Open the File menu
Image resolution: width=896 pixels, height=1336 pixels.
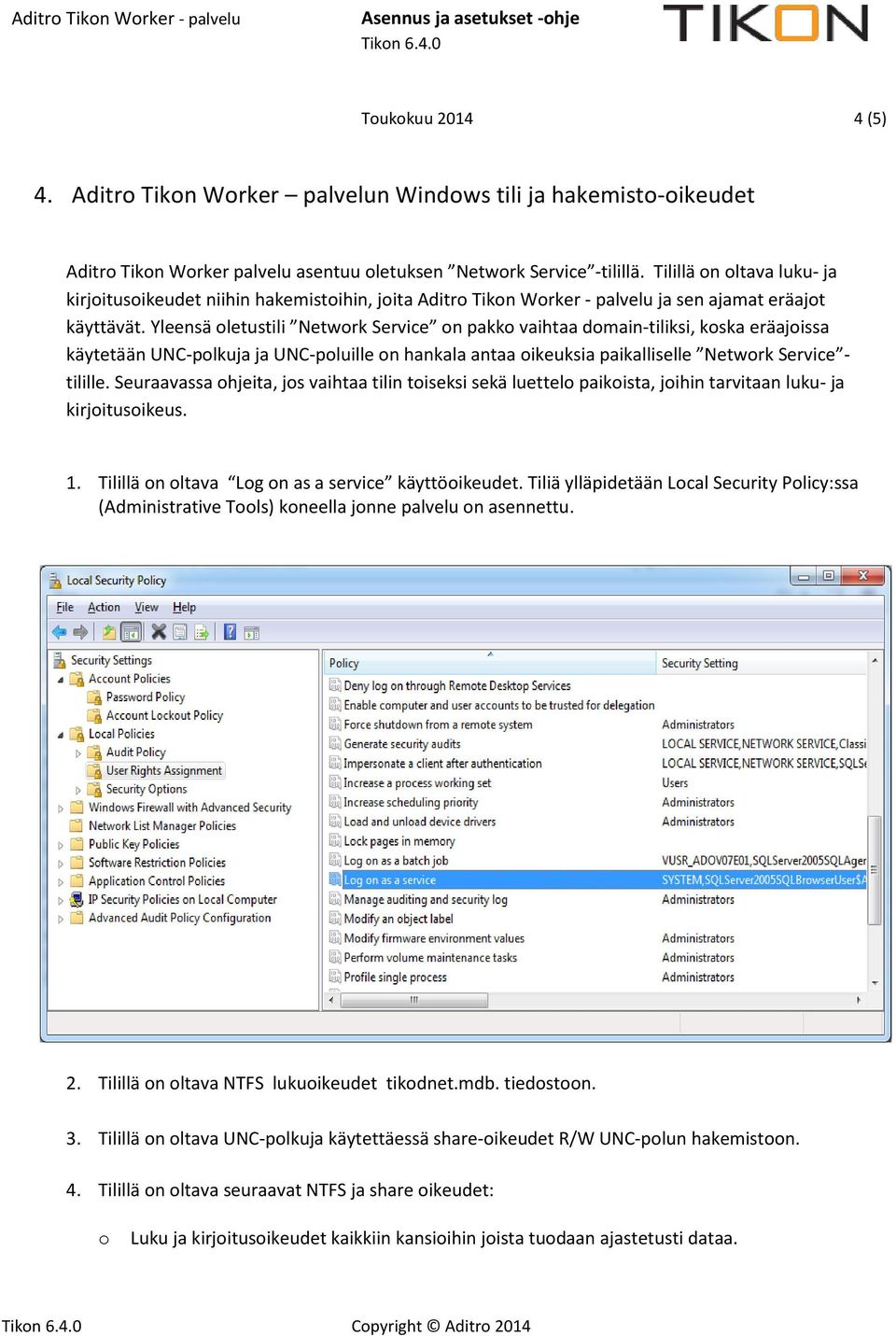point(65,607)
